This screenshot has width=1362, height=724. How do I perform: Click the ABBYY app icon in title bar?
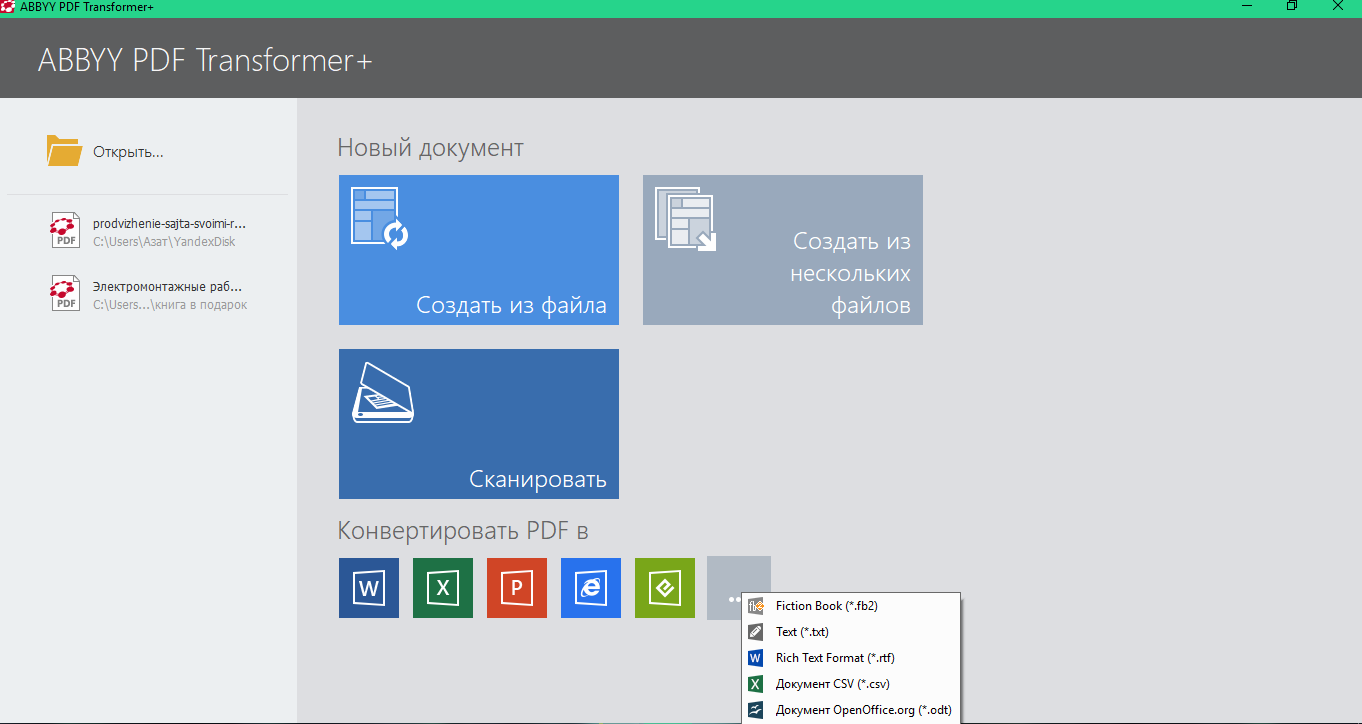coord(7,7)
